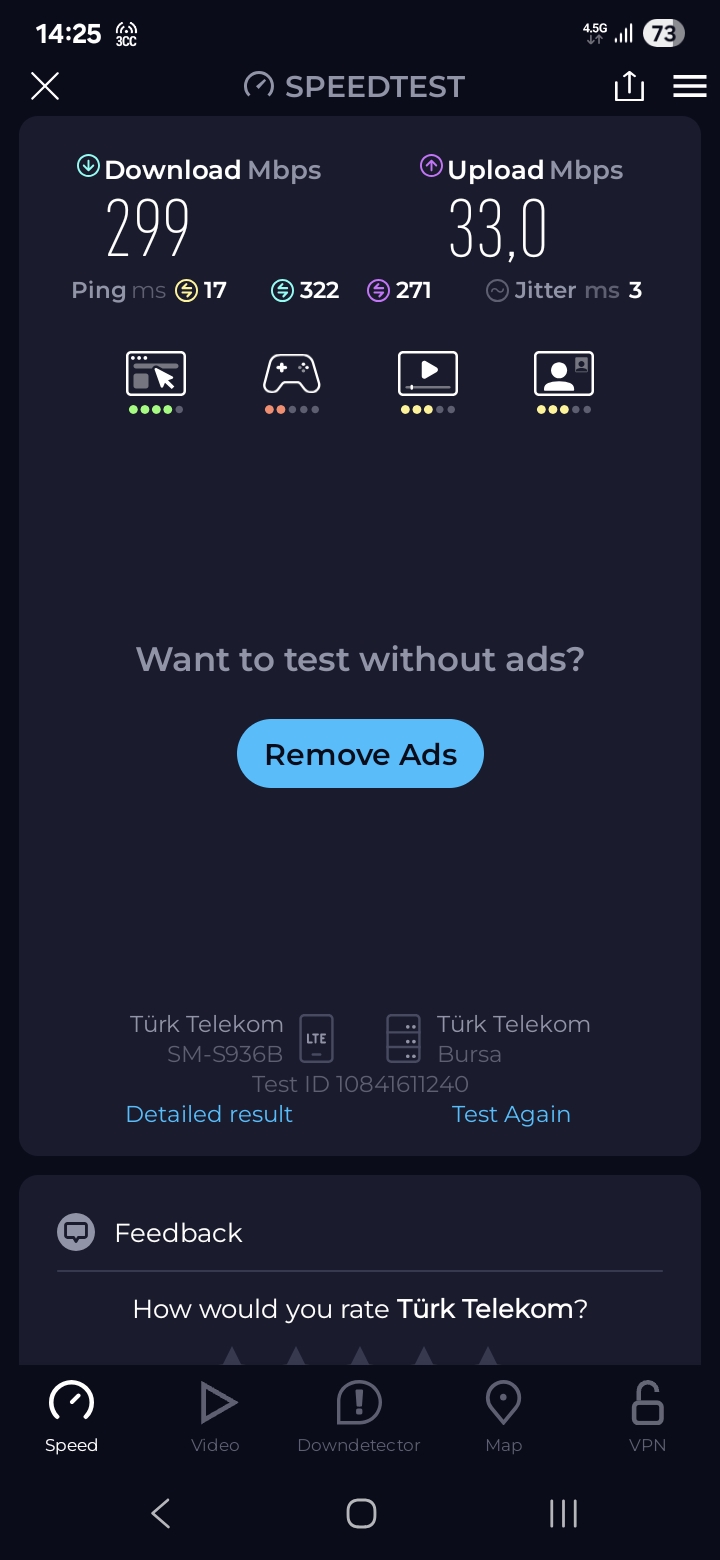720x1560 pixels.
Task: Tap the Feedback chat bubble icon
Action: (x=76, y=1232)
